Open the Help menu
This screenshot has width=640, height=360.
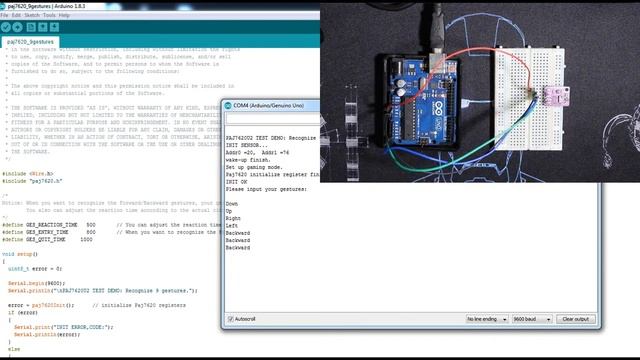(64, 16)
